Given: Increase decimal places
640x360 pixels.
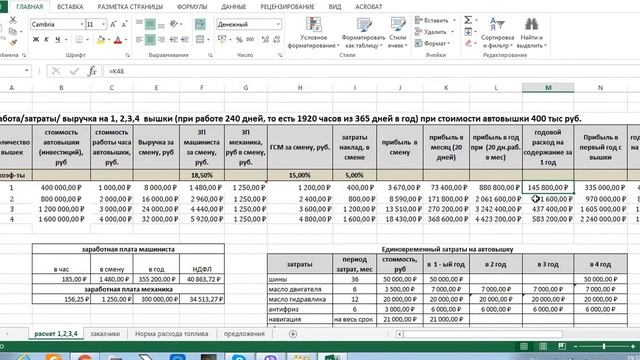Looking at the screenshot, I should pos(265,40).
